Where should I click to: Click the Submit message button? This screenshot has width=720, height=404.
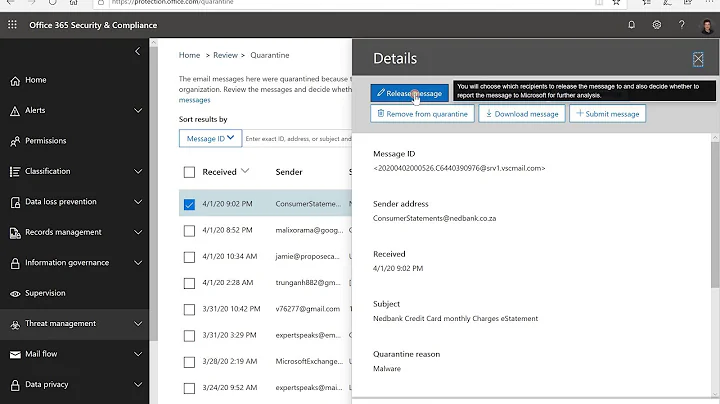click(x=608, y=114)
